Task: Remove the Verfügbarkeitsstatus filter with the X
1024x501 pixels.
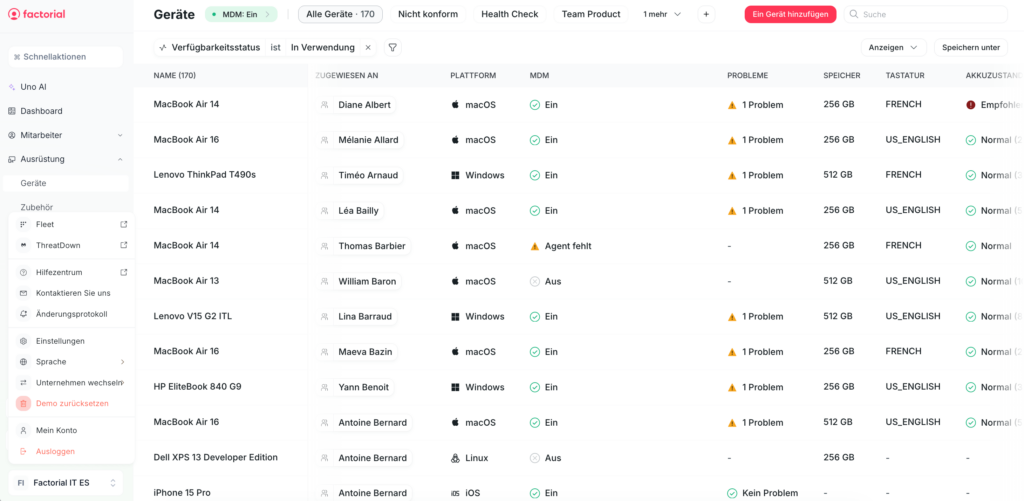Action: click(x=368, y=47)
